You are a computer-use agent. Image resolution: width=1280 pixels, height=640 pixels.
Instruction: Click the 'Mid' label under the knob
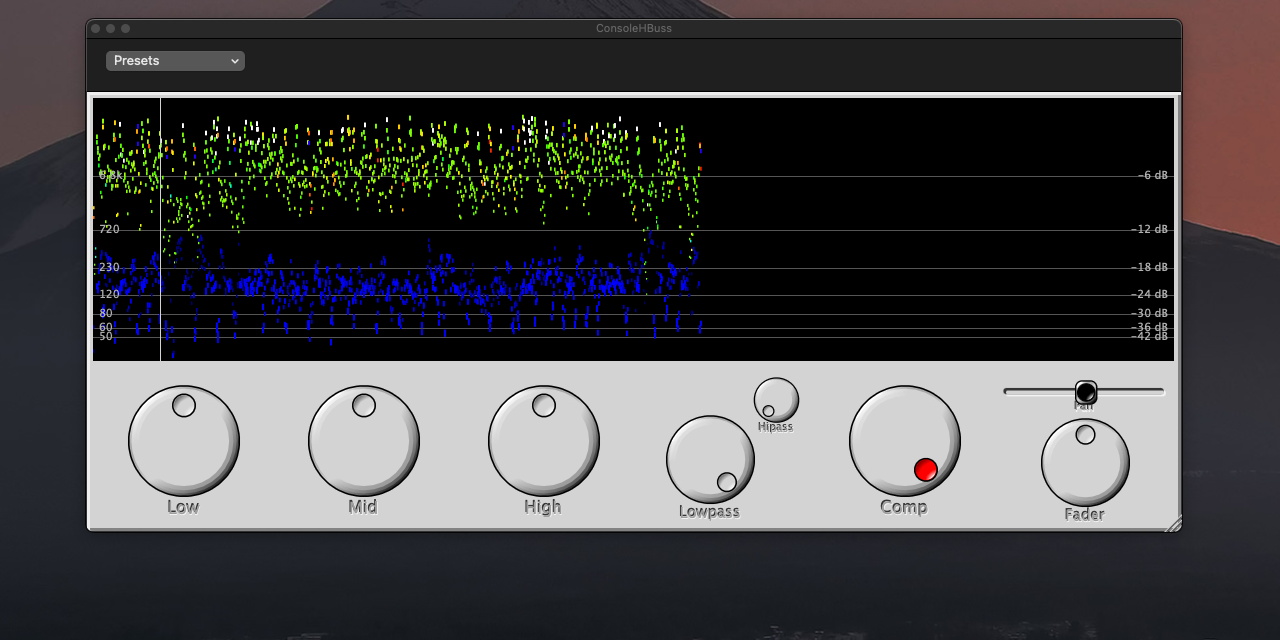(x=363, y=507)
